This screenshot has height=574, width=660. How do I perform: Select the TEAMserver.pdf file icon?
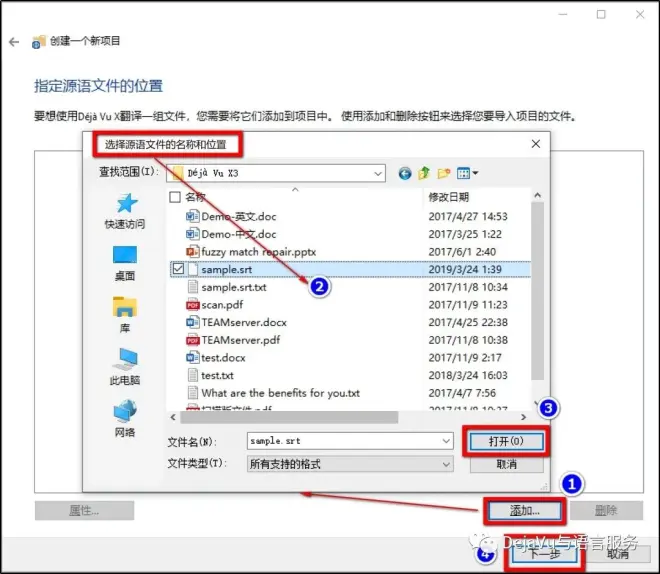[192, 340]
